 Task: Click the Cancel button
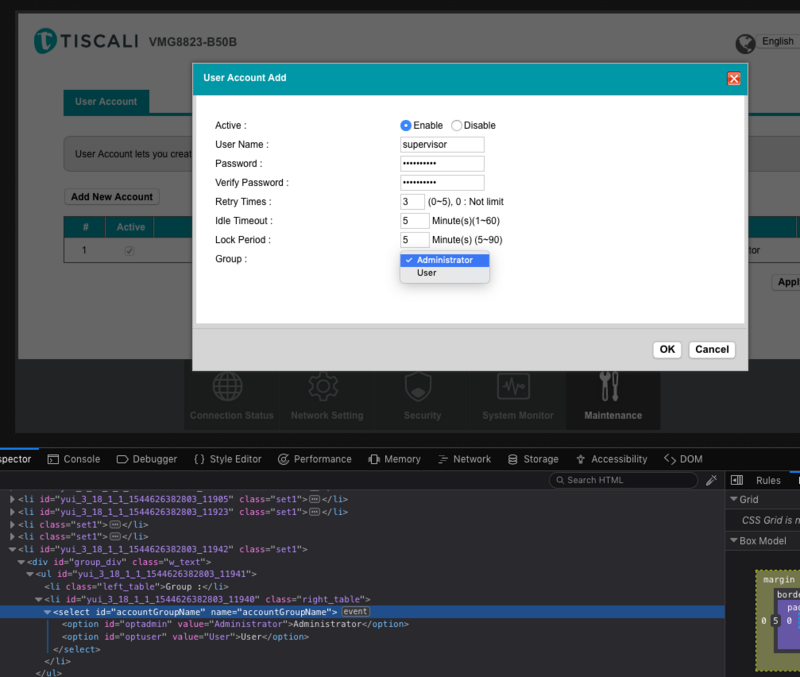(712, 349)
